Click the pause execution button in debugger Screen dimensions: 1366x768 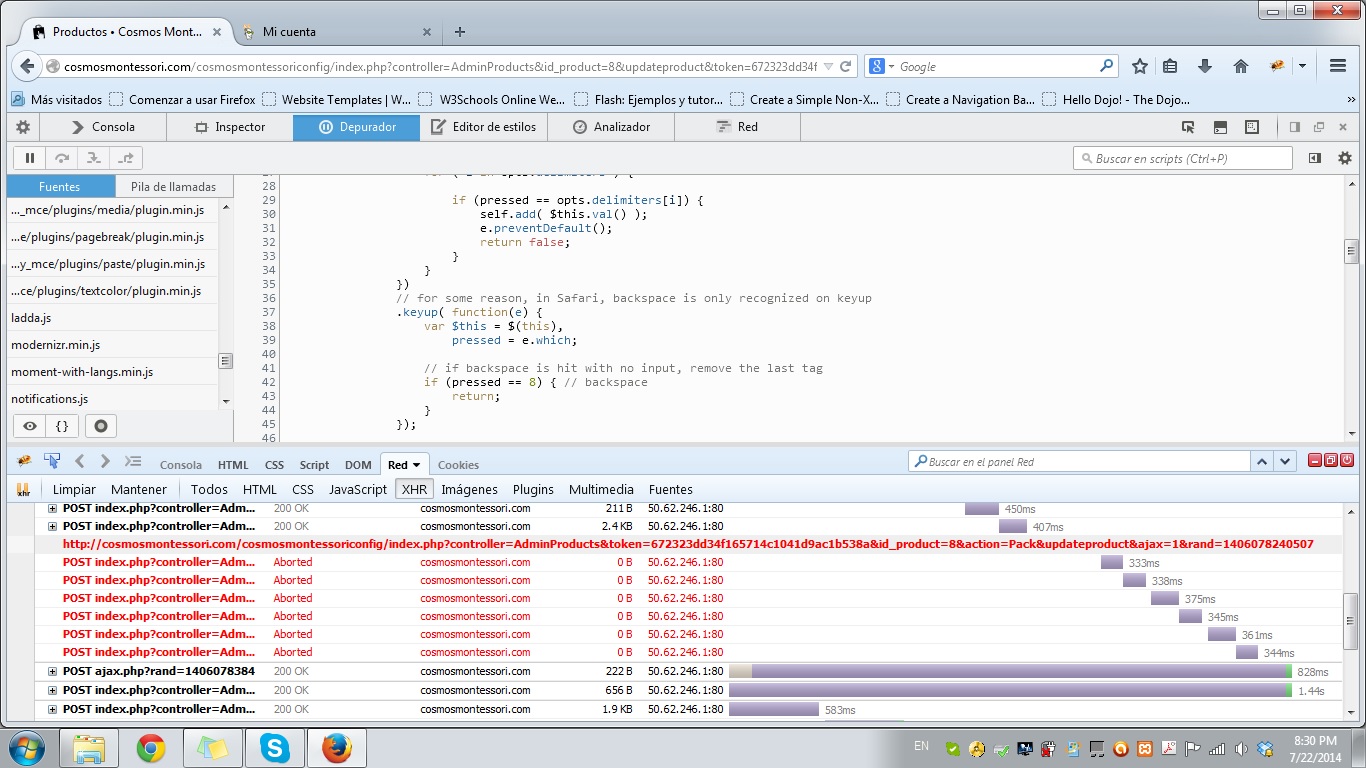click(30, 158)
